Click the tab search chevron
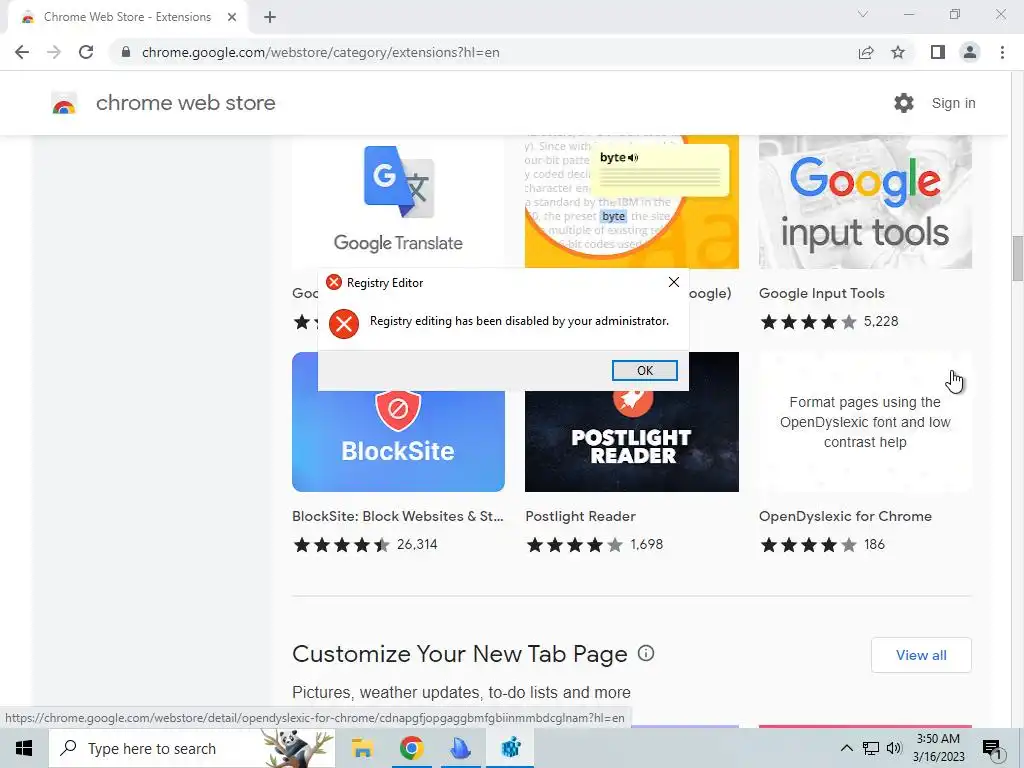 pos(863,14)
